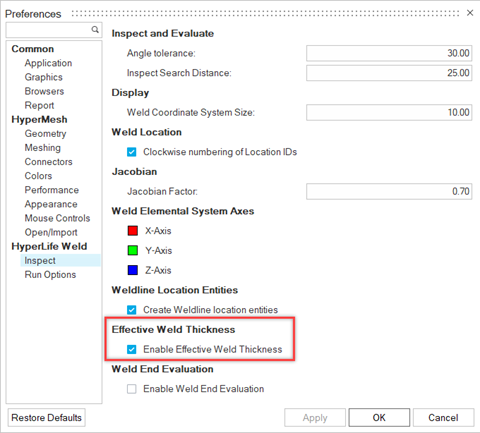Open the green Y-Axis color swatch
The image size is (480, 433).
133,250
